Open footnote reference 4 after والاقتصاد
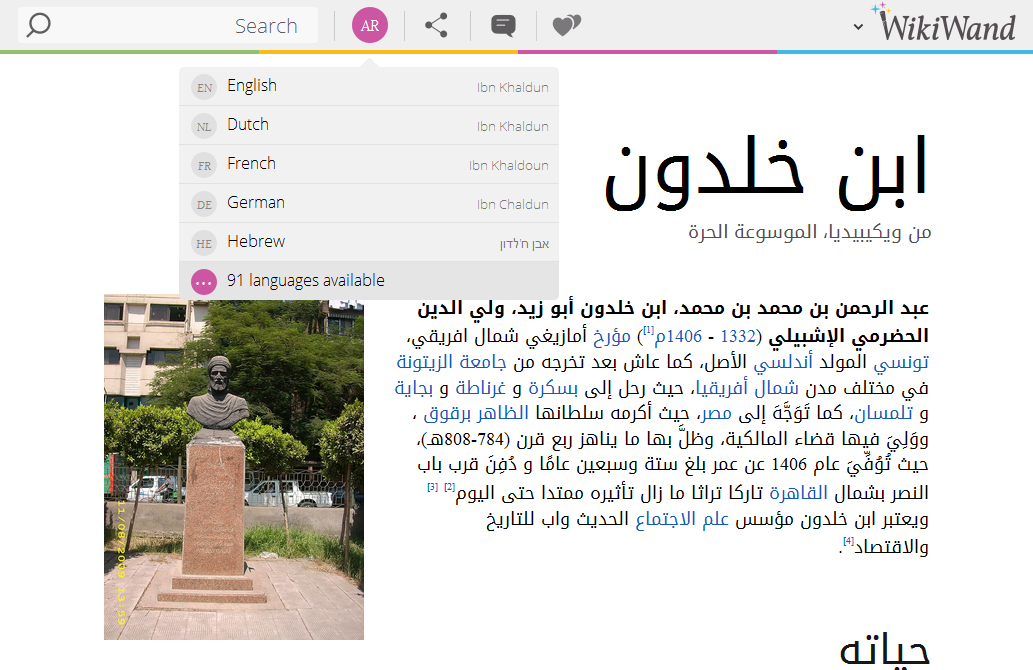 (x=848, y=541)
